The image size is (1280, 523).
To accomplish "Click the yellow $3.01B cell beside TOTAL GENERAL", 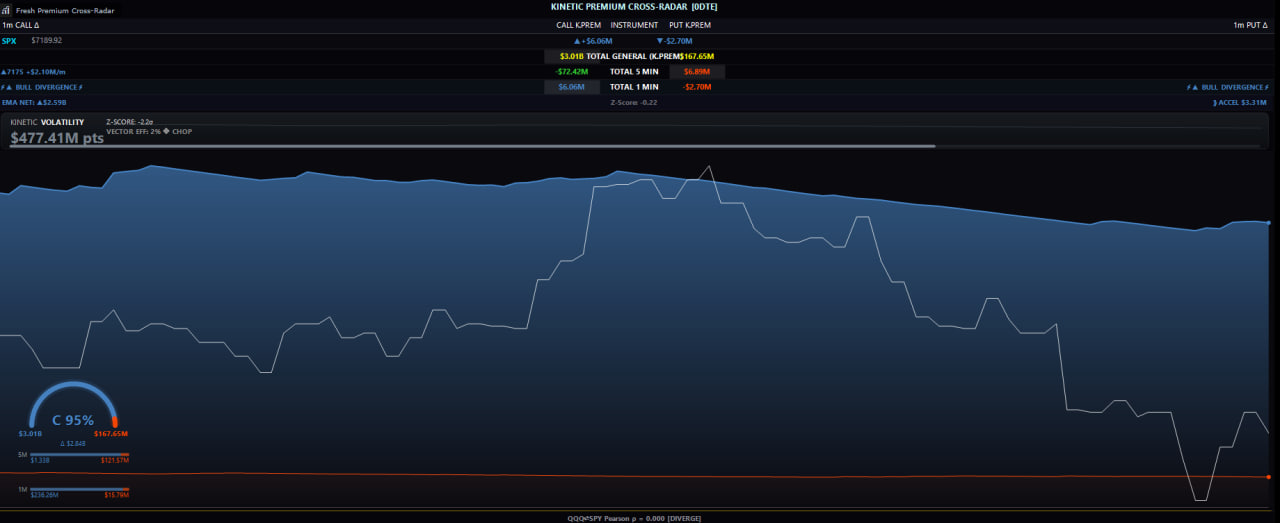I will point(571,57).
